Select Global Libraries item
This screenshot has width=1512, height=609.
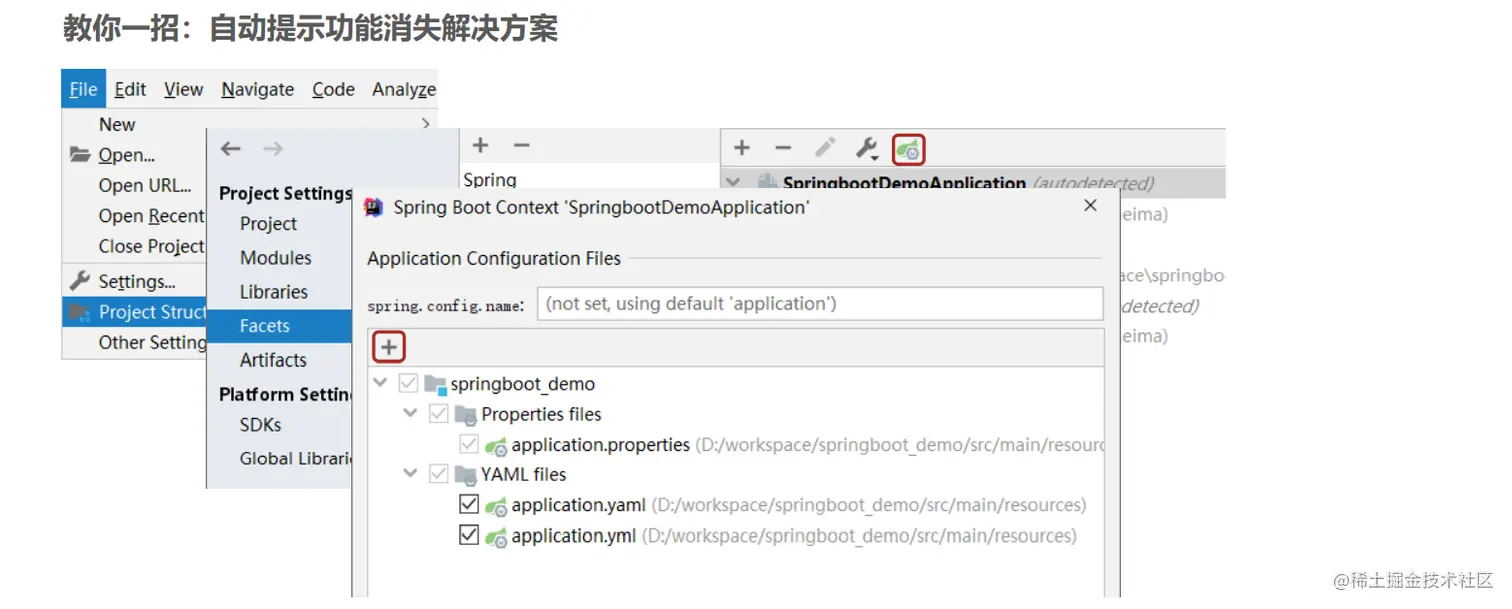point(295,458)
